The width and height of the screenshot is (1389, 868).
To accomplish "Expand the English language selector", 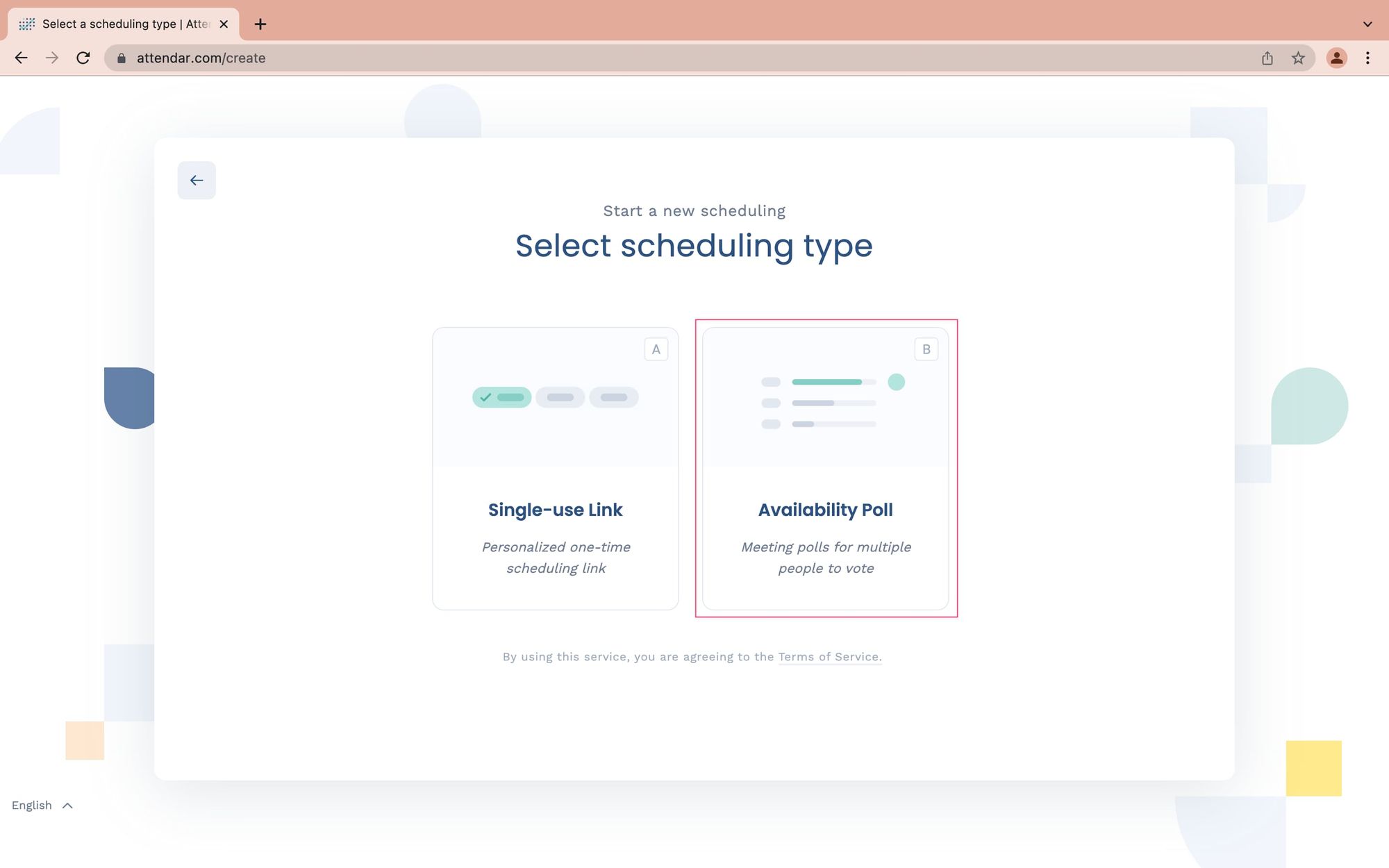I will click(42, 806).
